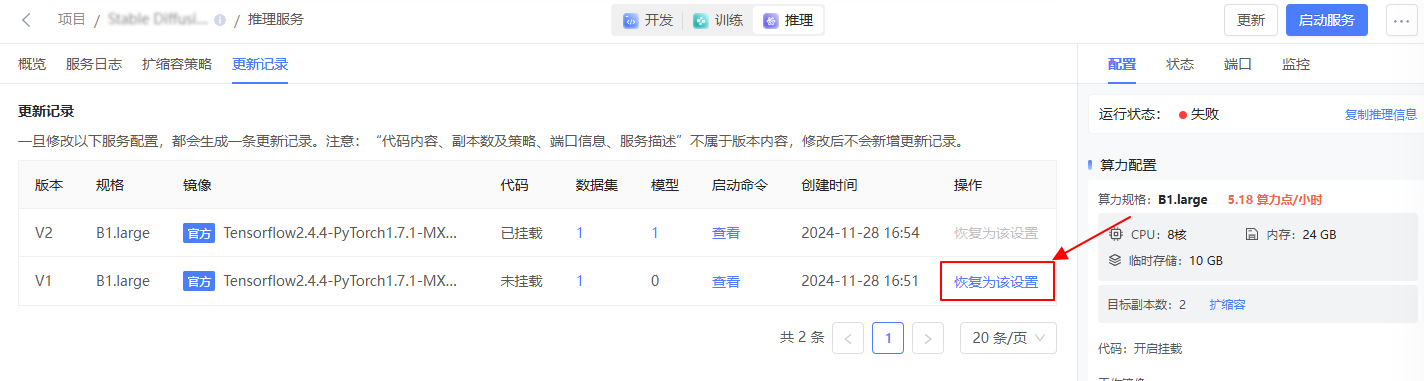This screenshot has height=381, width=1424.
Task: Select the 更新记录 tab
Action: click(260, 64)
